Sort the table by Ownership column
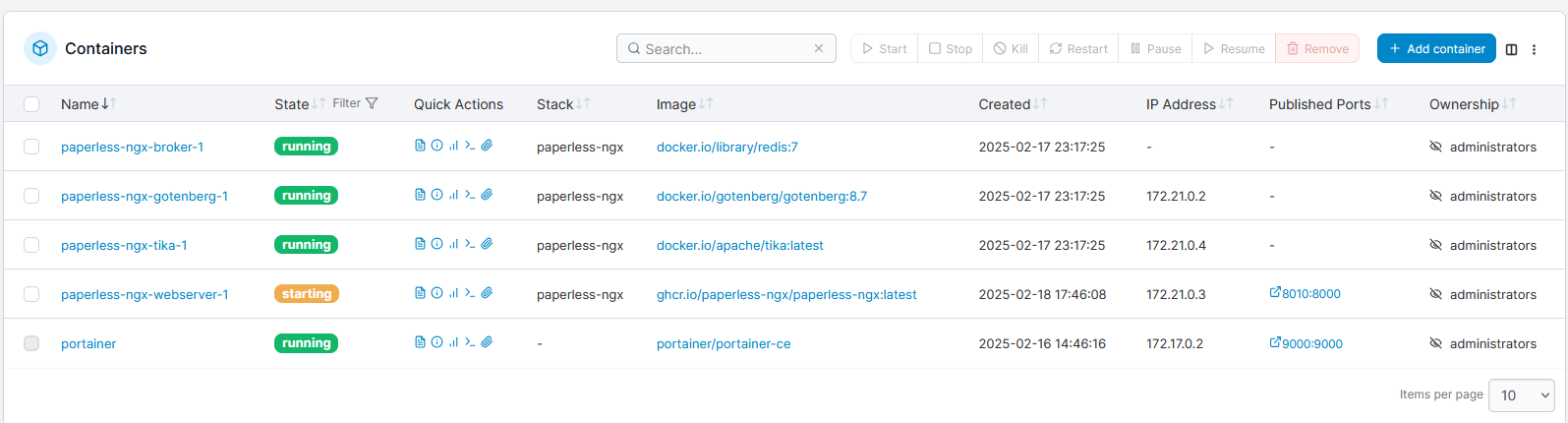This screenshot has width=1568, height=423. [1473, 104]
